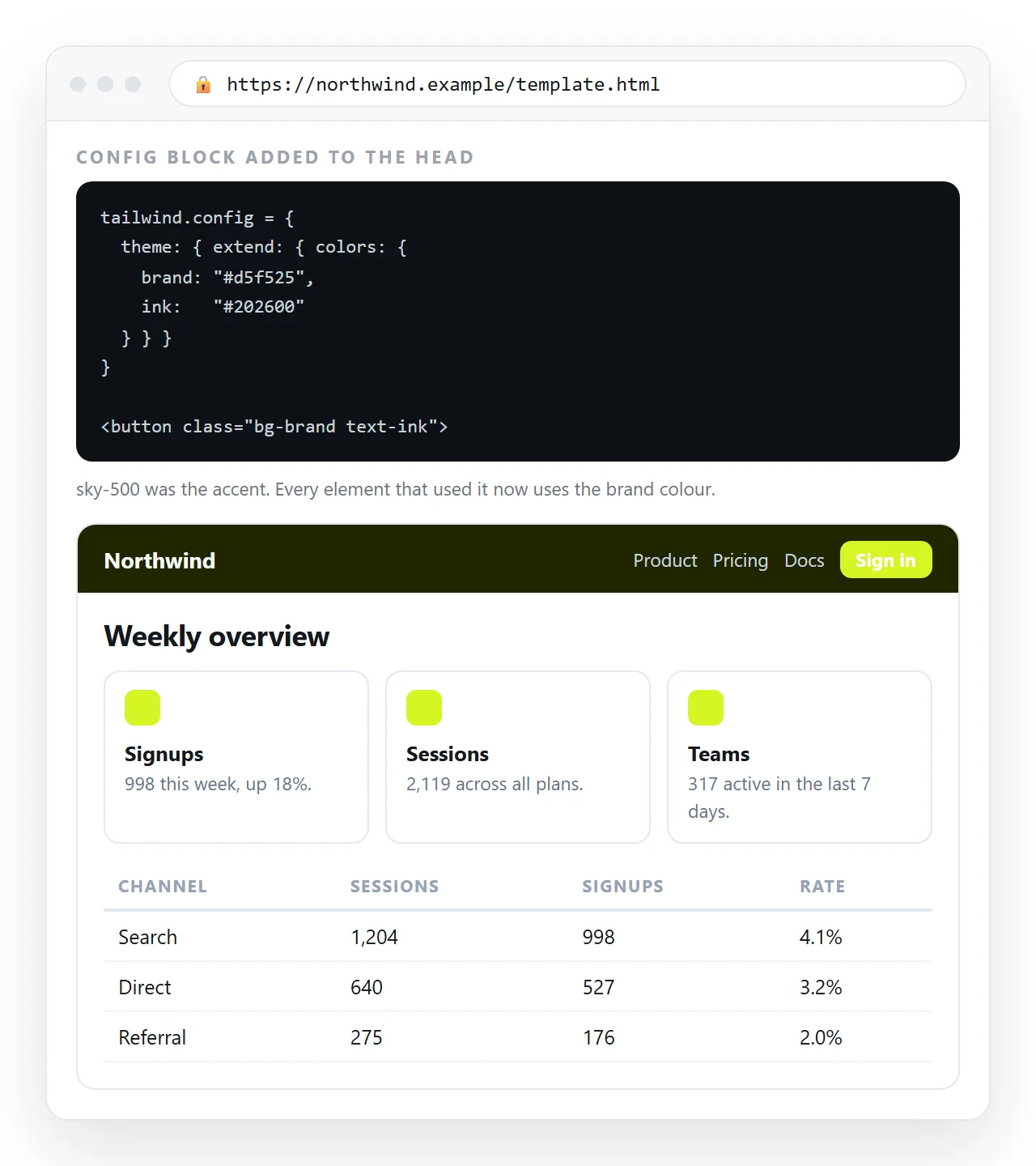The width and height of the screenshot is (1036, 1166).
Task: Click the 1,204 sessions cell
Action: [x=374, y=937]
